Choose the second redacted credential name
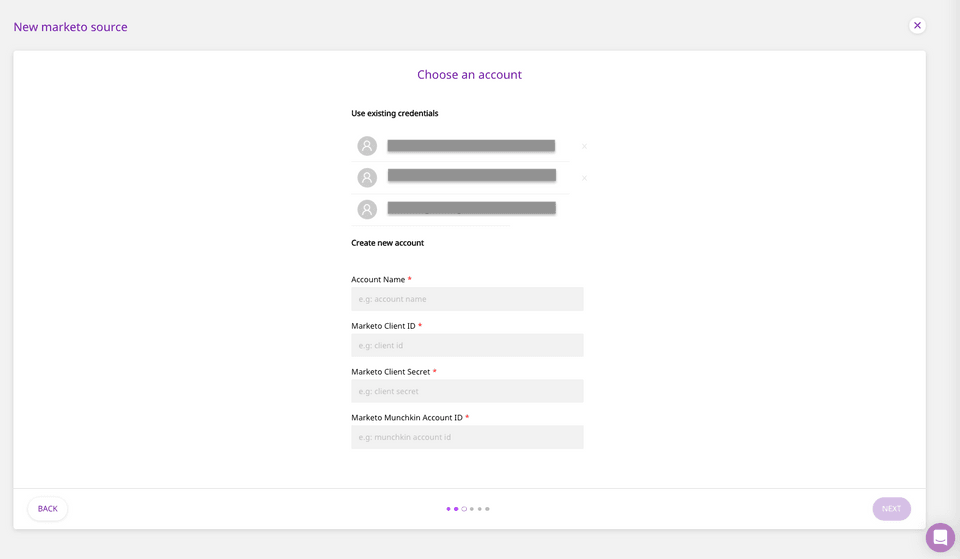The height and width of the screenshot is (559, 960). pos(471,175)
